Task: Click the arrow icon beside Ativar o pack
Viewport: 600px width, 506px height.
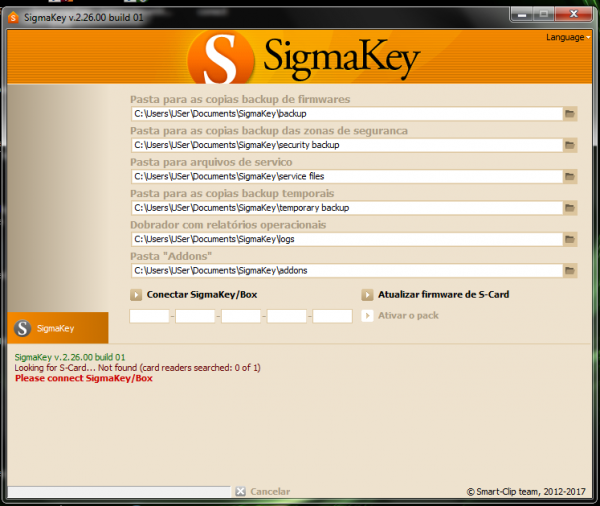Action: click(367, 316)
